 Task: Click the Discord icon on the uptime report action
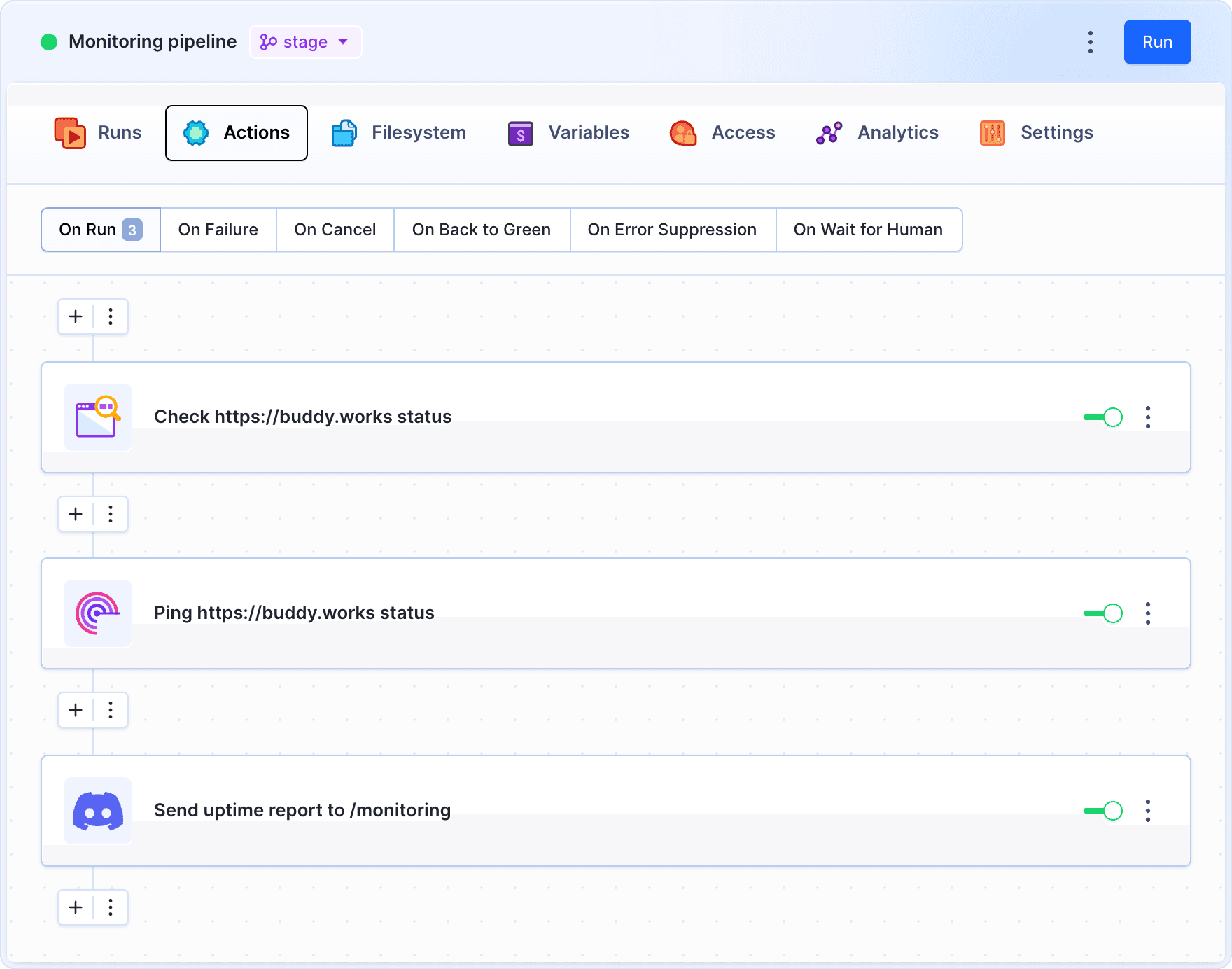coord(97,811)
